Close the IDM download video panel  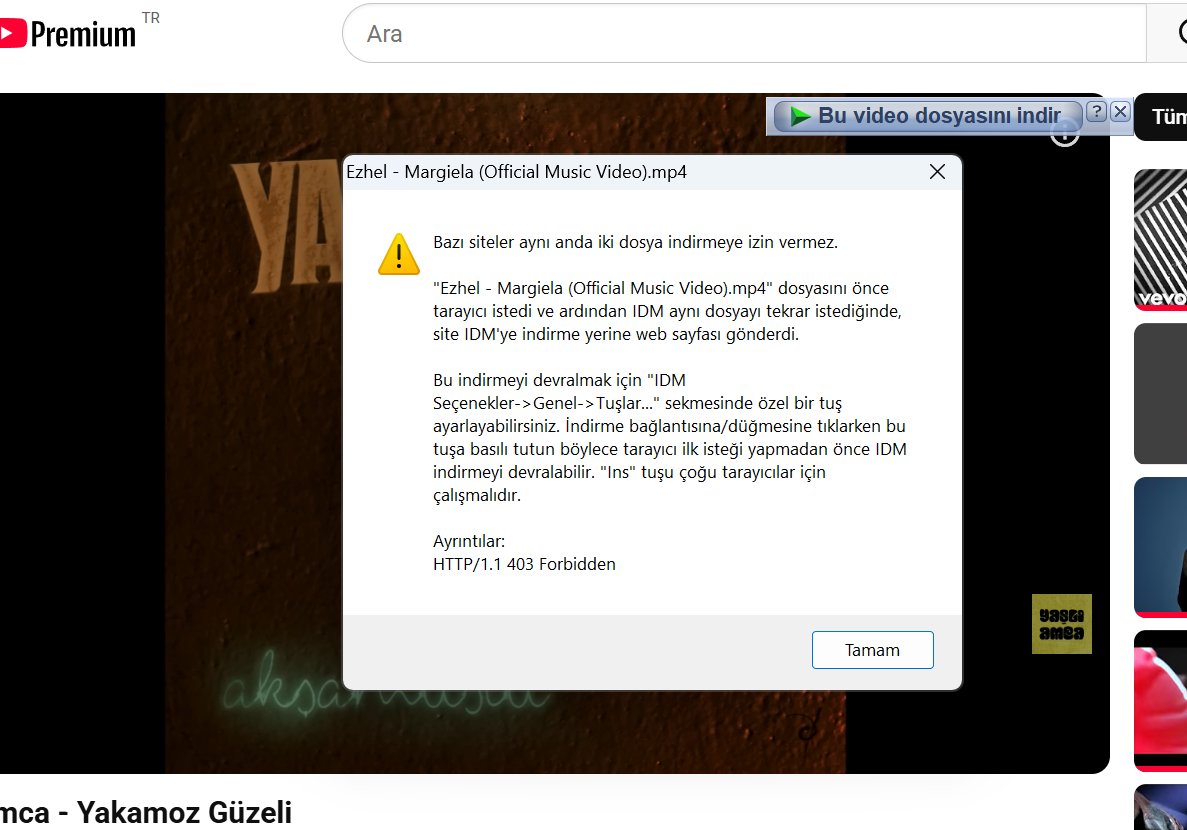click(x=1121, y=111)
